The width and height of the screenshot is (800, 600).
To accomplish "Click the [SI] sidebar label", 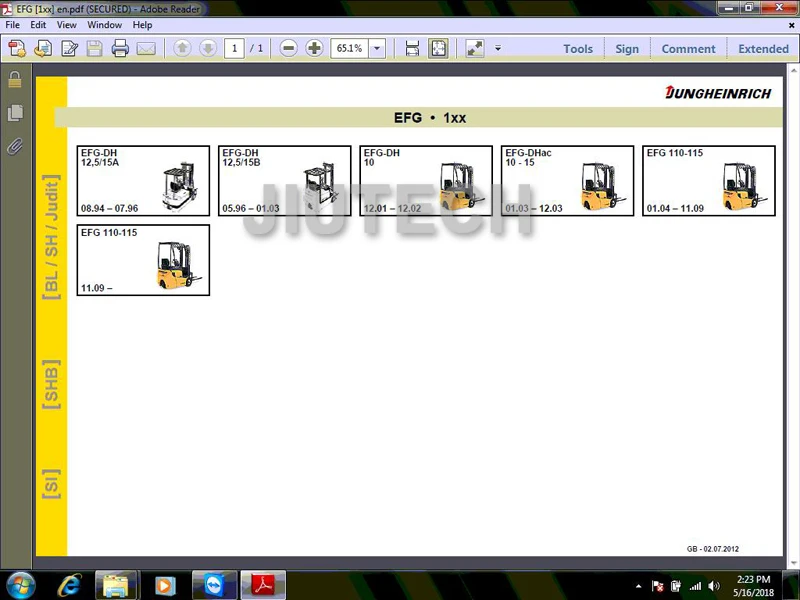I will tap(51, 484).
